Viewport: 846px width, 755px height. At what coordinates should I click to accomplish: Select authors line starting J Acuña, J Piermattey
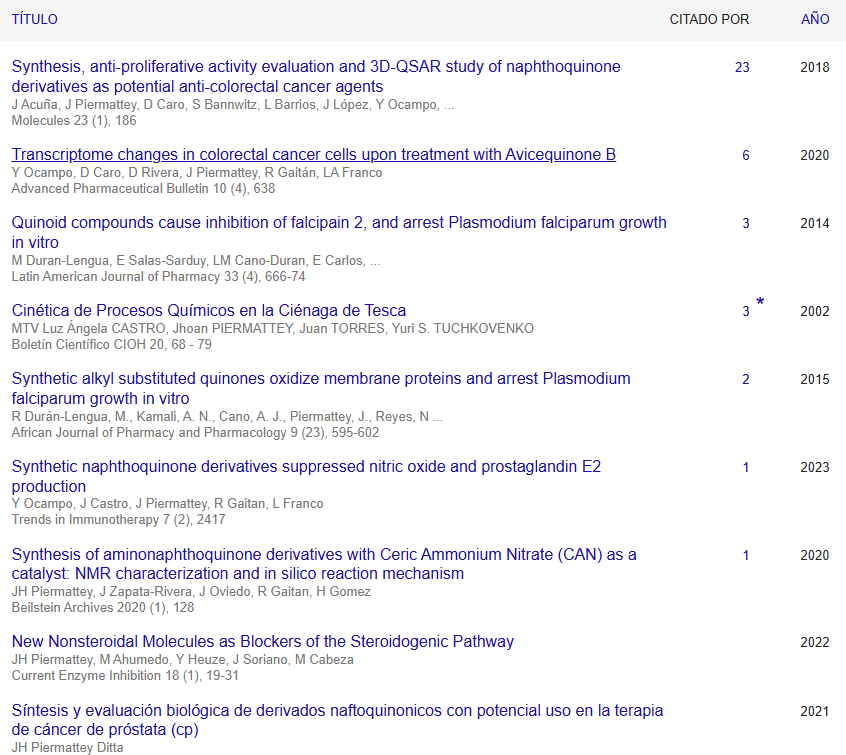click(x=233, y=105)
